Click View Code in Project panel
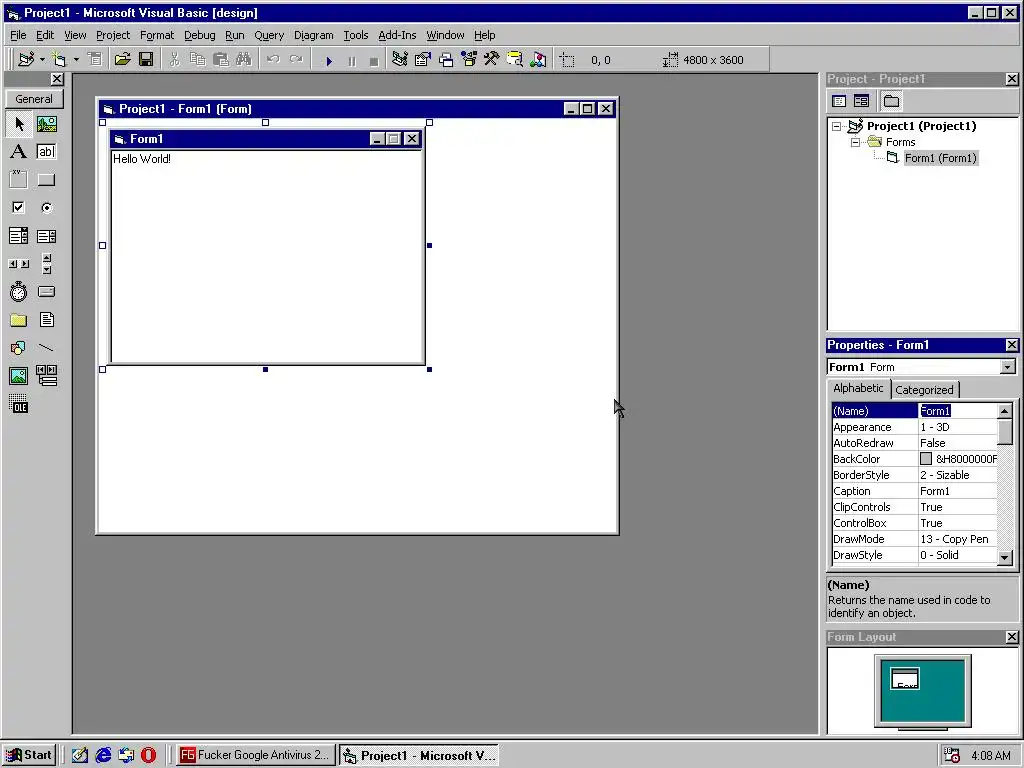The width and height of the screenshot is (1024, 768). click(x=839, y=101)
